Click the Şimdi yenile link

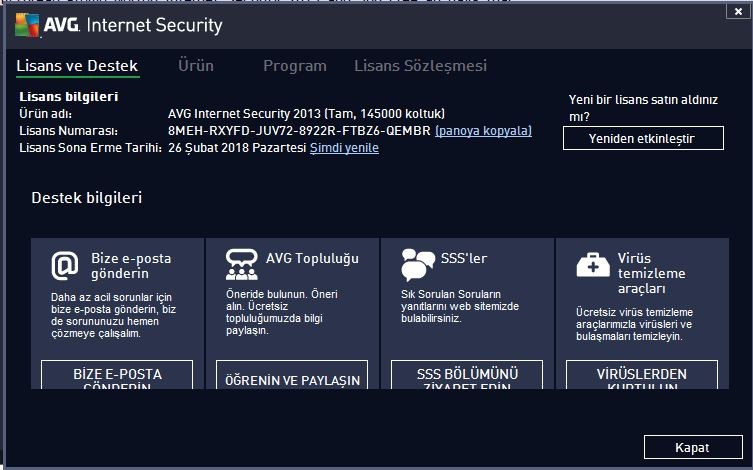point(344,147)
